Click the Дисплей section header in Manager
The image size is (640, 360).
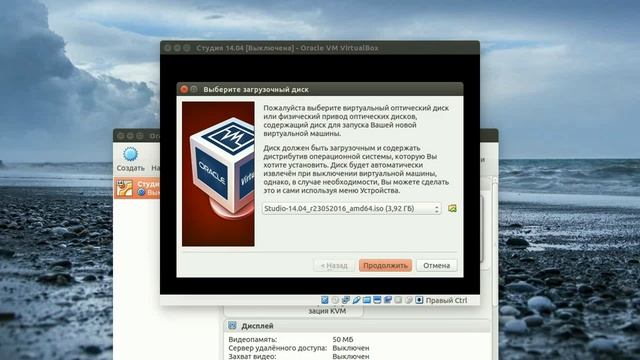(357, 326)
